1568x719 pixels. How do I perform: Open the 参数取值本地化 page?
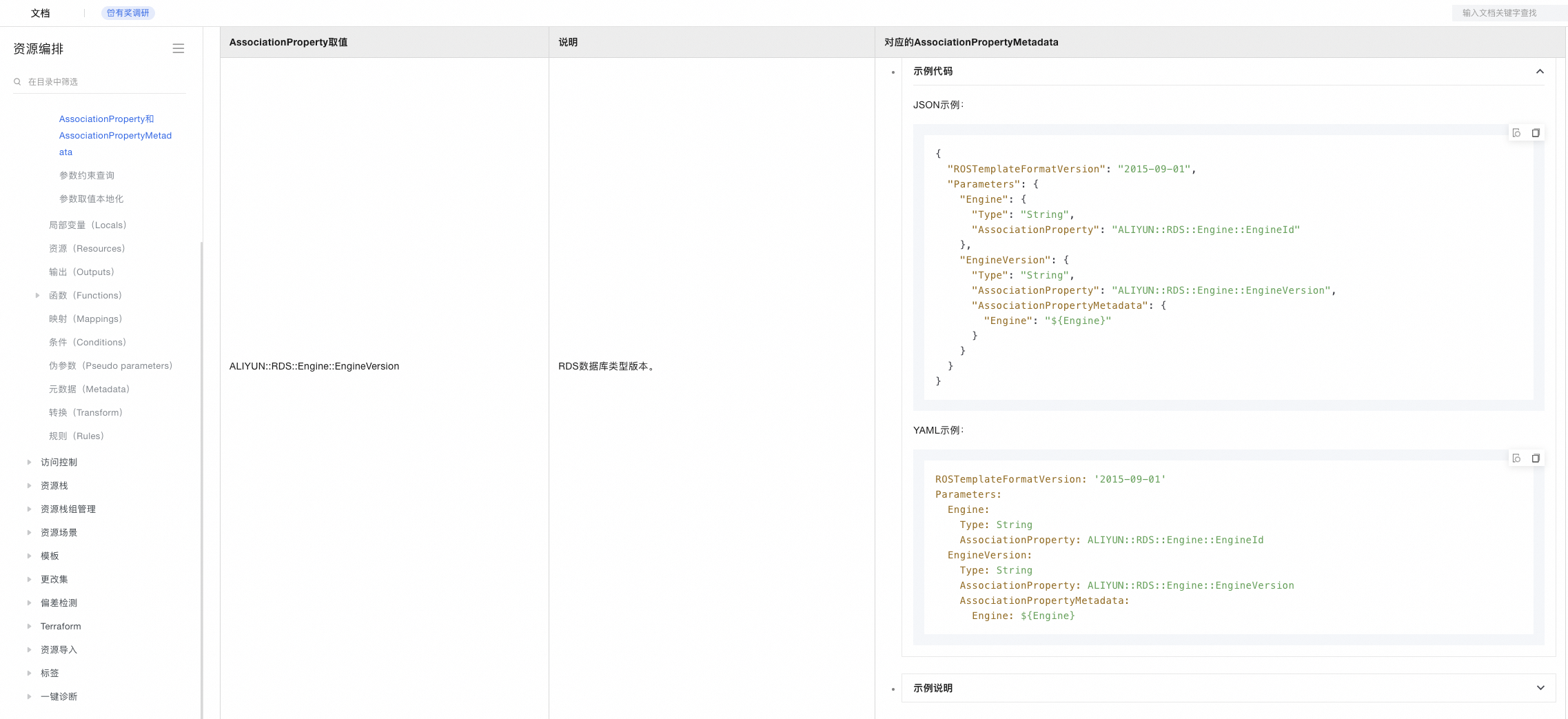pos(91,199)
